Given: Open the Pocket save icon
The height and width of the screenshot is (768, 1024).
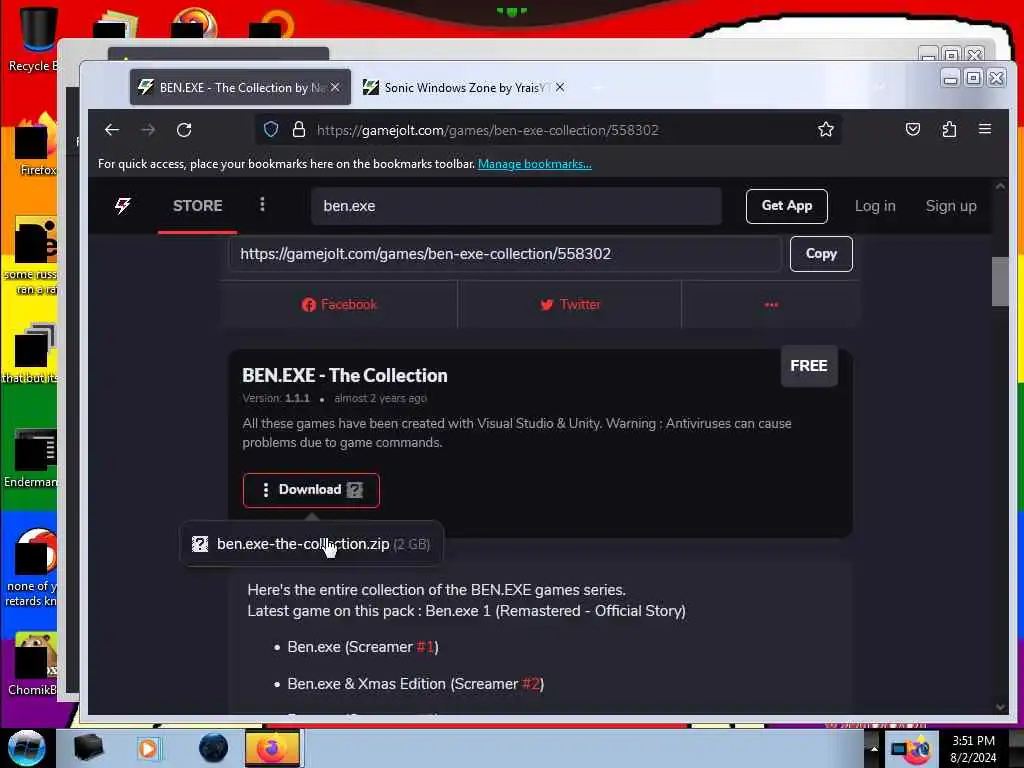Looking at the screenshot, I should point(913,129).
